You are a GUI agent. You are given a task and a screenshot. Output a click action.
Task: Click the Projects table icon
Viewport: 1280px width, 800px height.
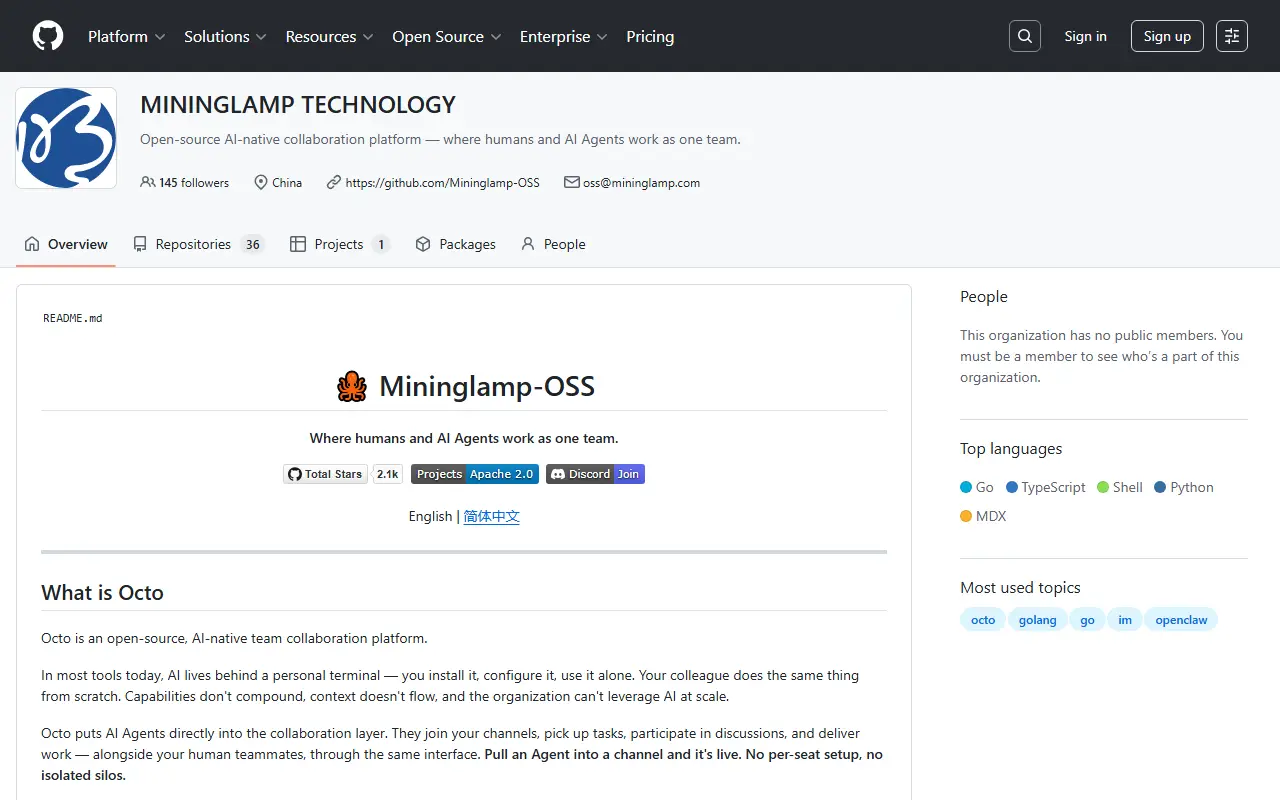(x=298, y=244)
